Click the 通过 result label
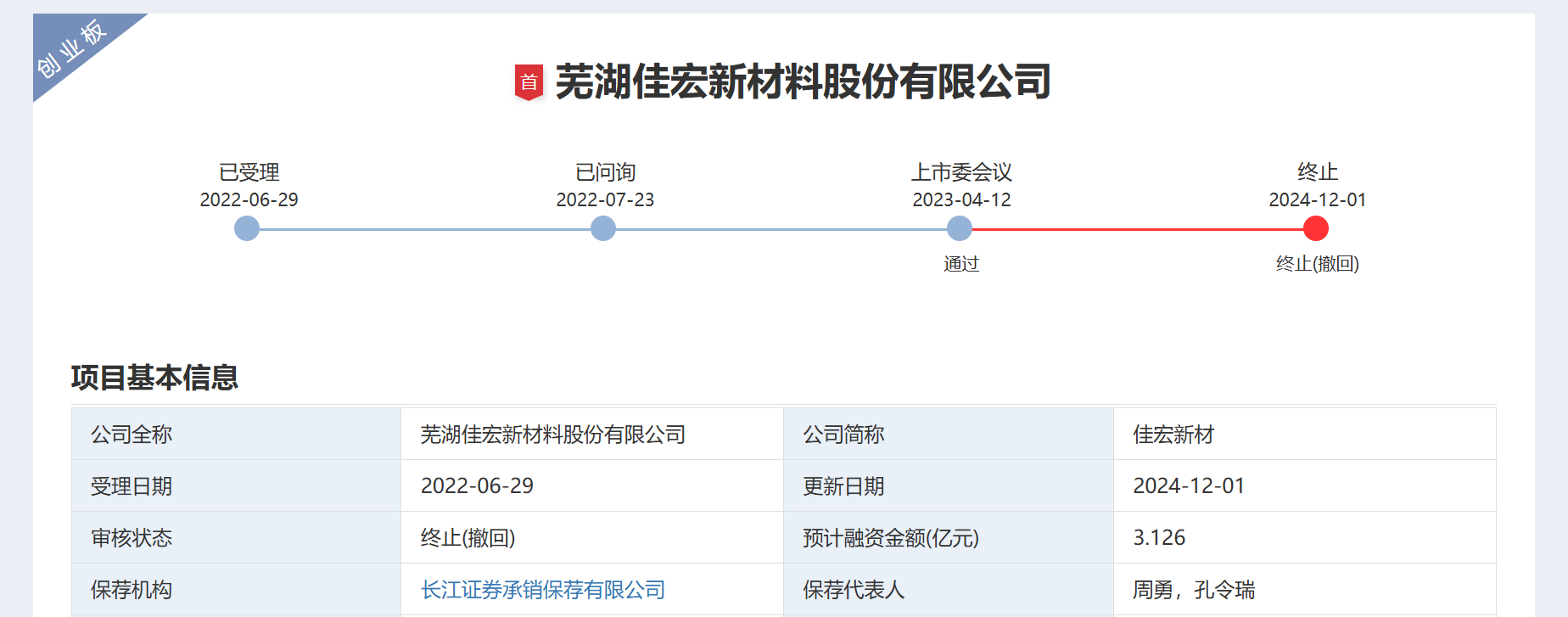Image resolution: width=1568 pixels, height=617 pixels. pyautogui.click(x=961, y=264)
